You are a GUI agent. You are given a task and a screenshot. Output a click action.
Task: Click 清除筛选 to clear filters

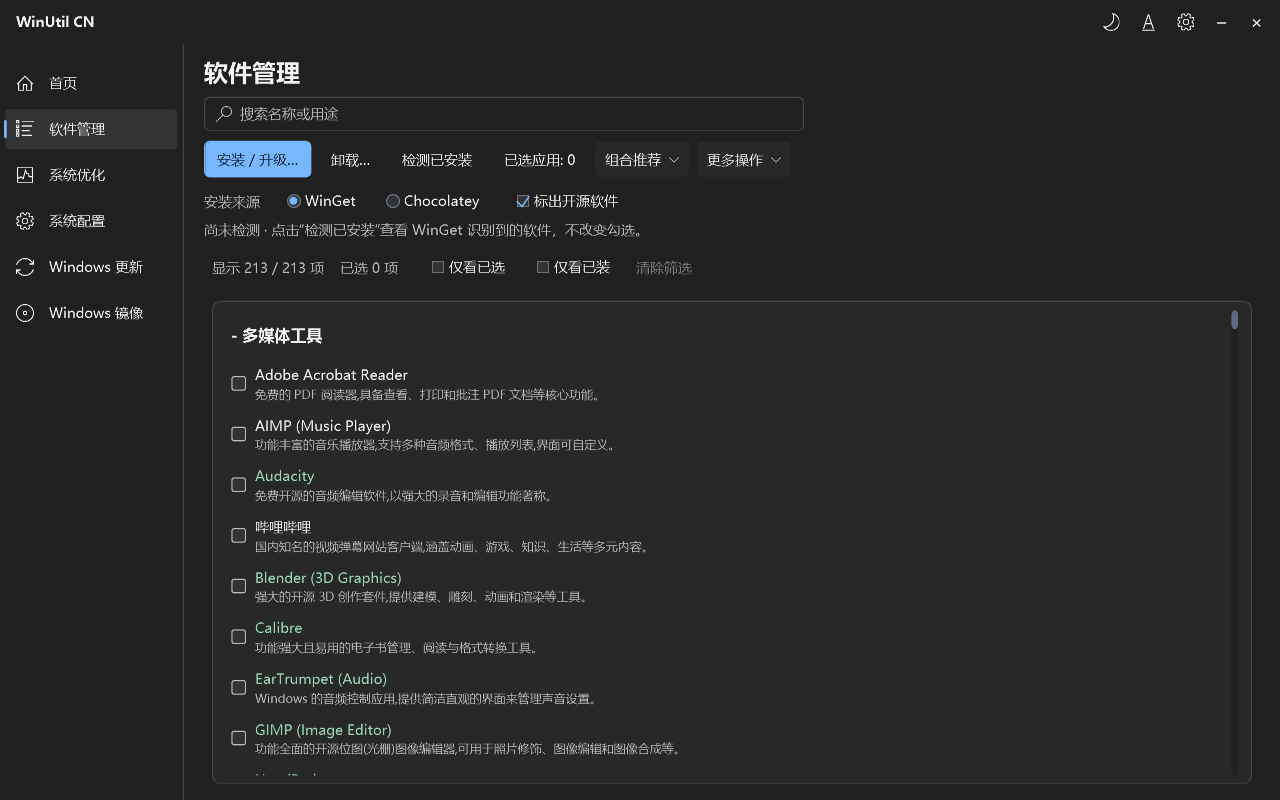(x=664, y=268)
